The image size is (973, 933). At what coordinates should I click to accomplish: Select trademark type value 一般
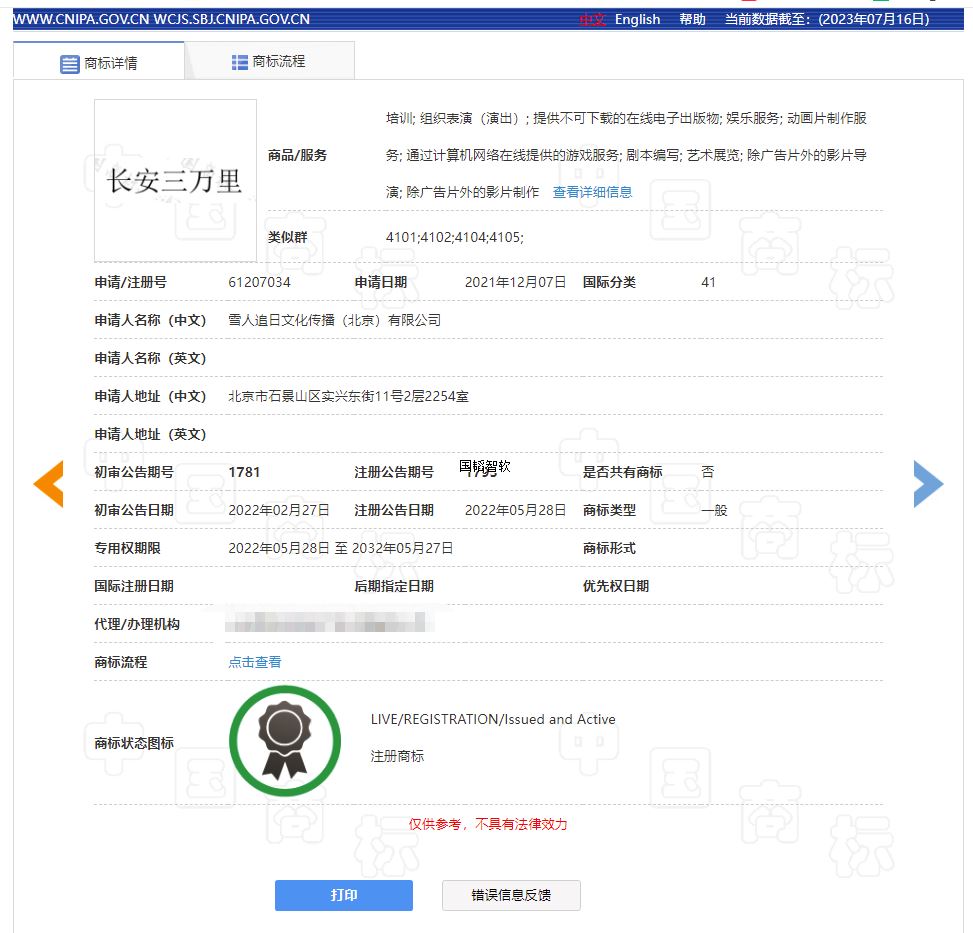point(714,510)
